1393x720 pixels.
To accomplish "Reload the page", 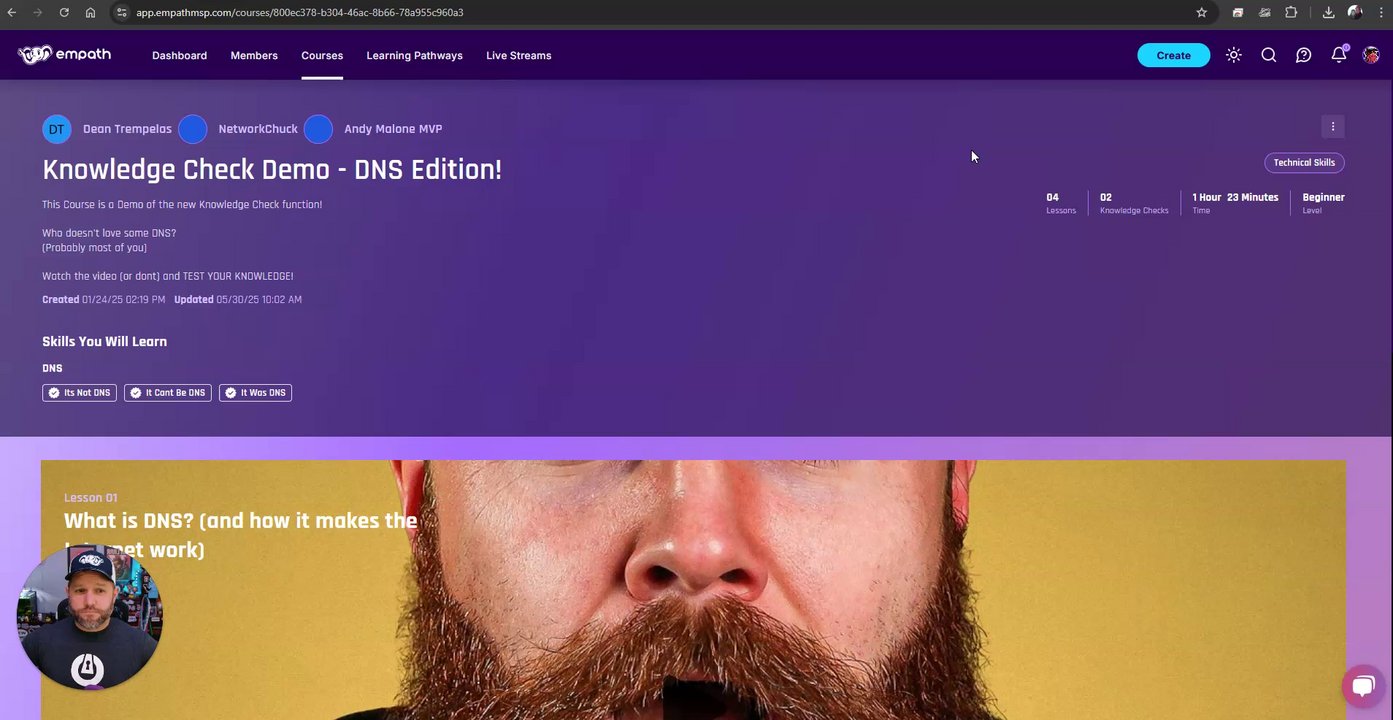I will click(64, 12).
